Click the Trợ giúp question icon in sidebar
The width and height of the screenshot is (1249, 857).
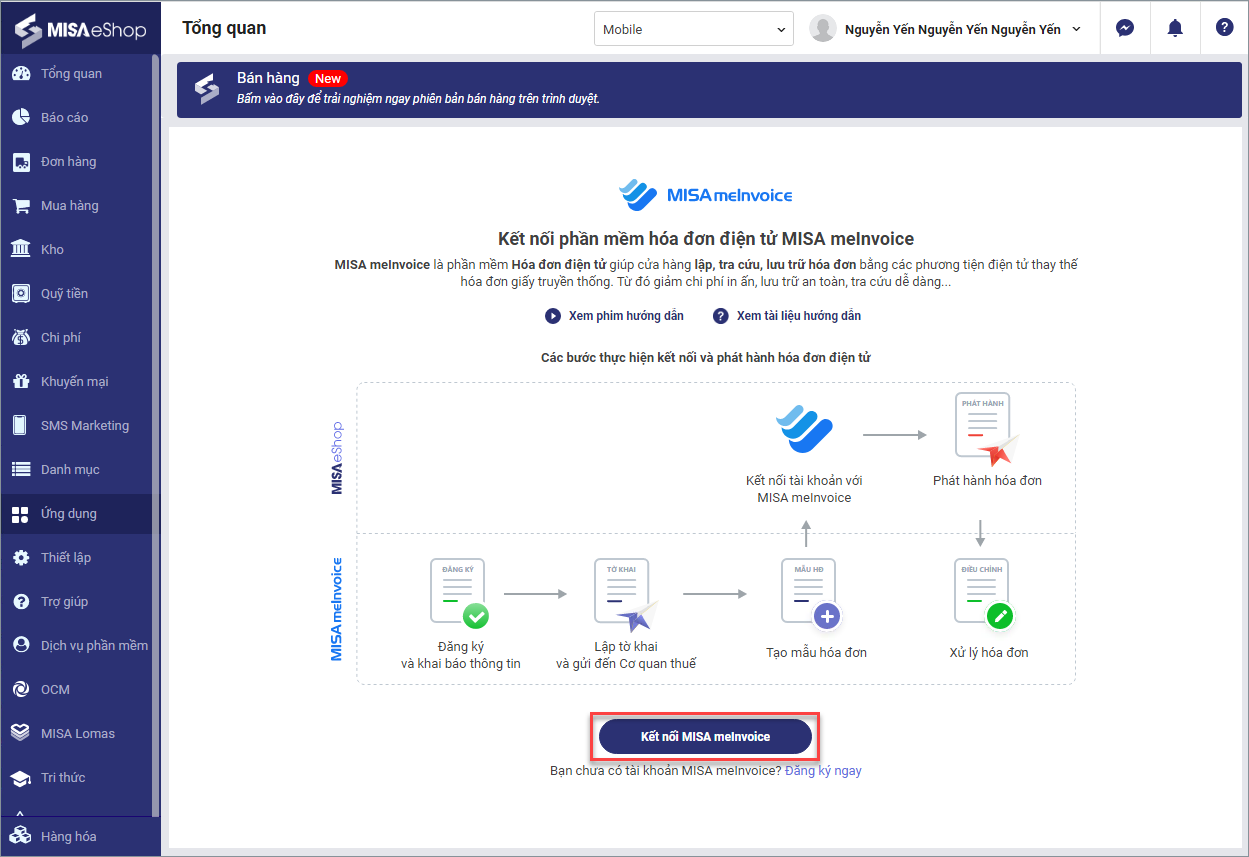click(20, 602)
